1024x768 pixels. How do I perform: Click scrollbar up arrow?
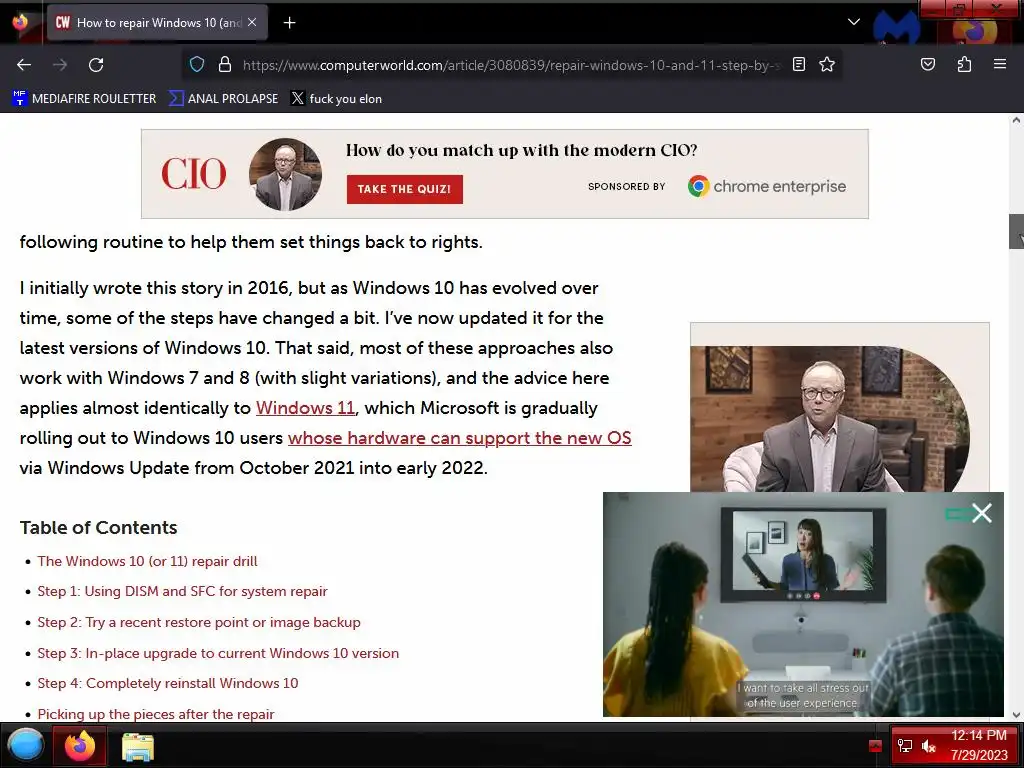[x=1016, y=120]
